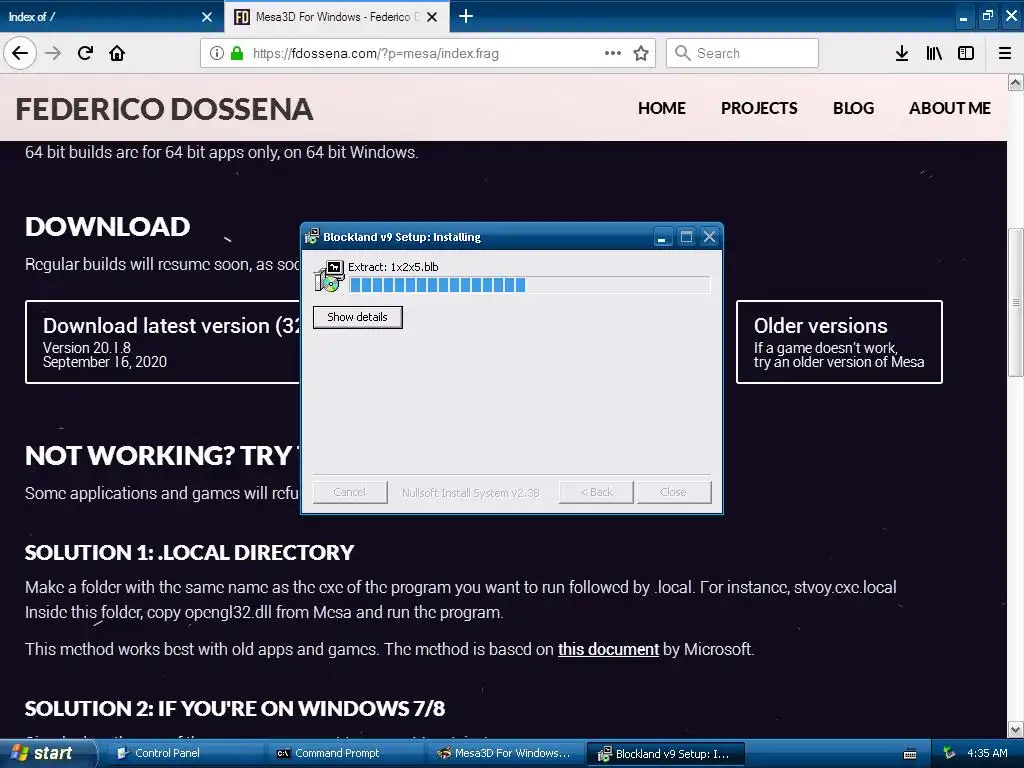Open a new browser tab
The height and width of the screenshot is (768, 1024).
click(466, 16)
